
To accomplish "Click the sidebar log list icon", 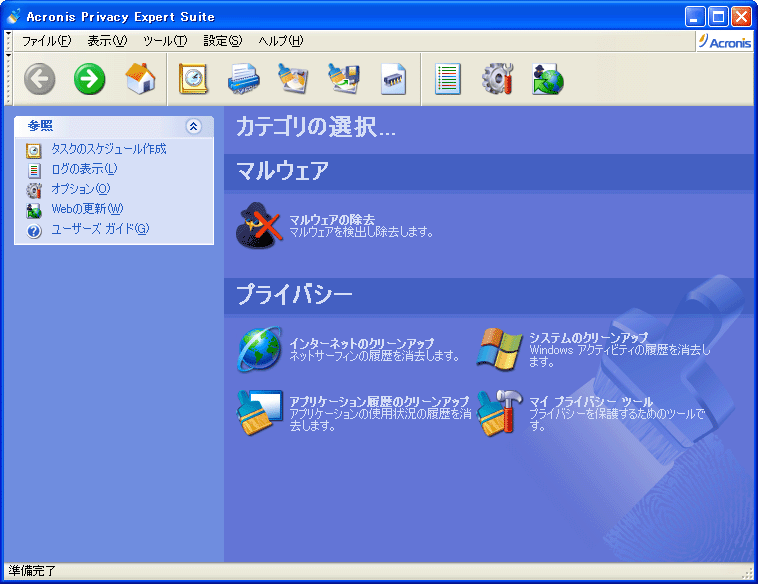I will click(x=34, y=170).
